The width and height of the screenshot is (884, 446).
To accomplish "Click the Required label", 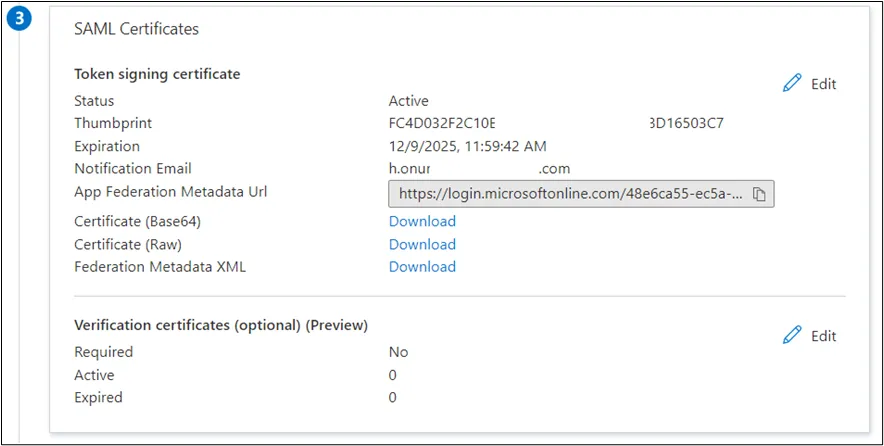I will point(103,352).
